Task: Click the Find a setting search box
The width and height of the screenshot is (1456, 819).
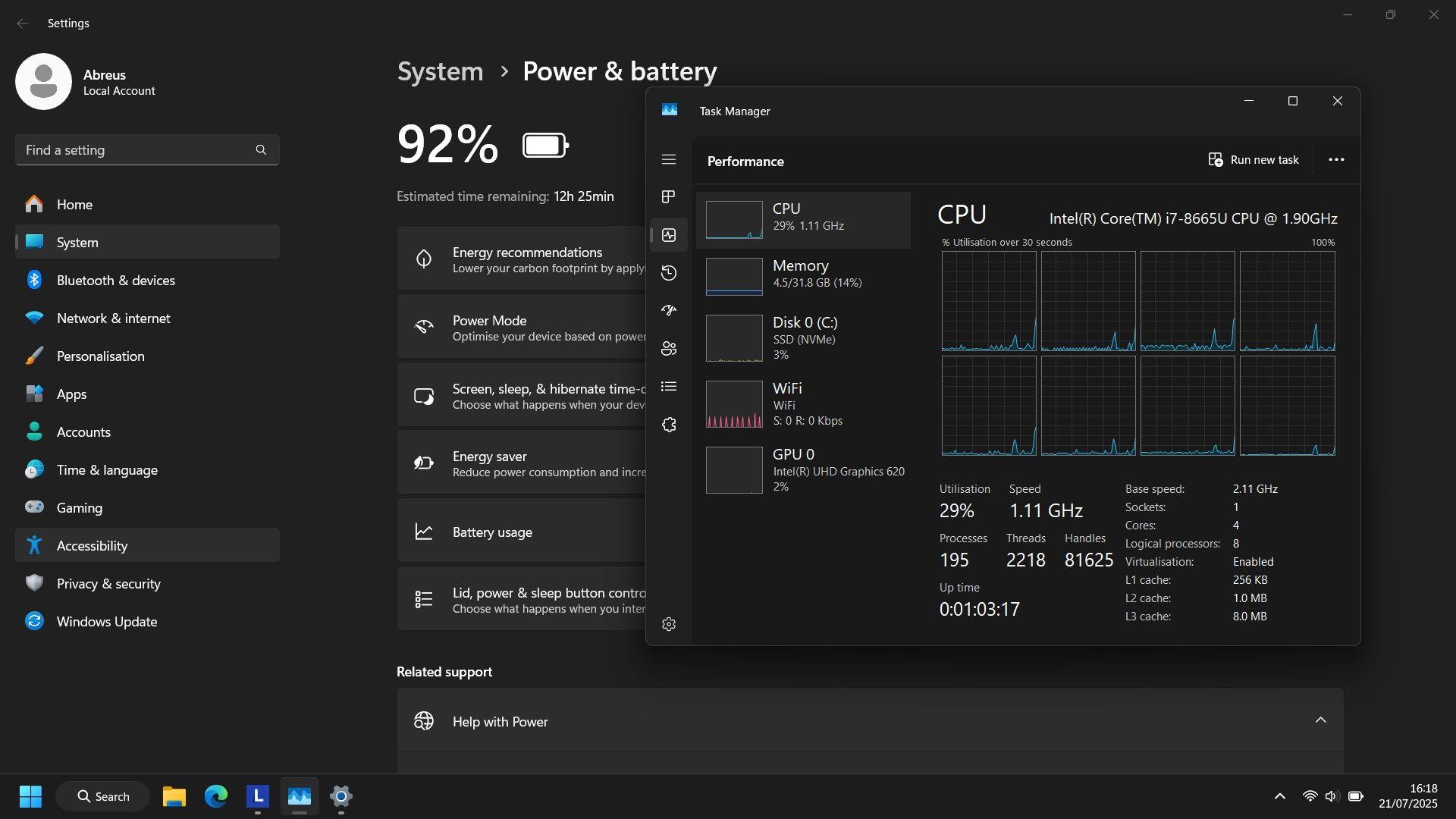Action: click(147, 150)
